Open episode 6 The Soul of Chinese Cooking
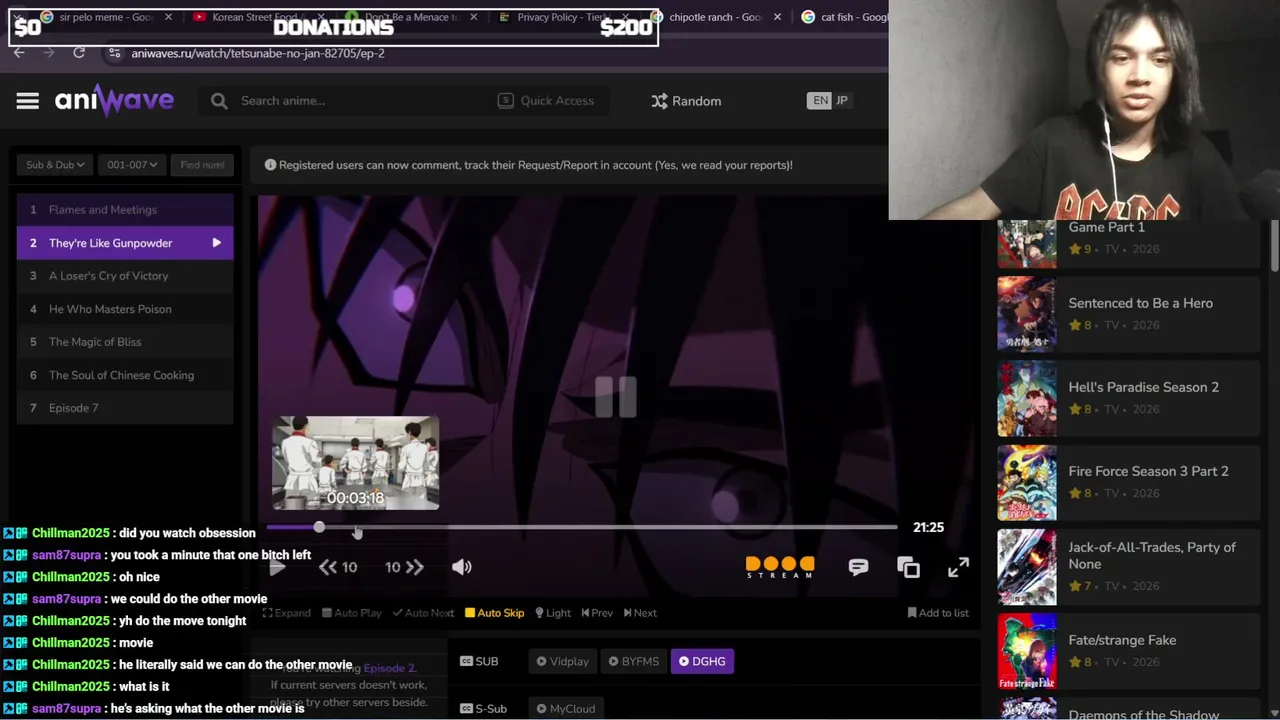The width and height of the screenshot is (1280, 720). point(125,375)
